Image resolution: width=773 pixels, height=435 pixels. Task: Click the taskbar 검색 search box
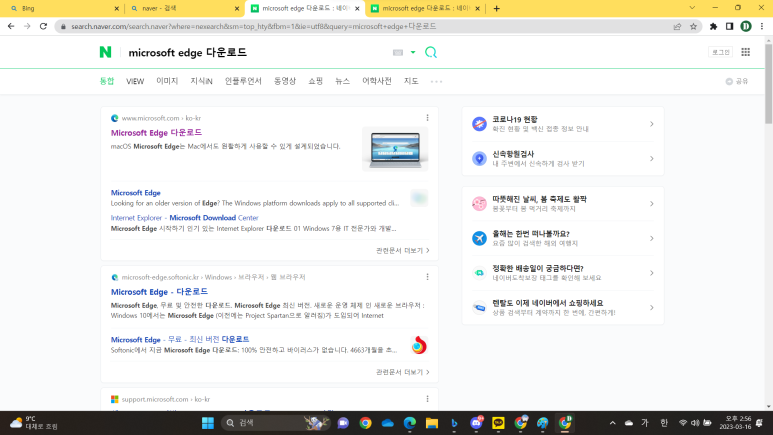tap(276, 423)
